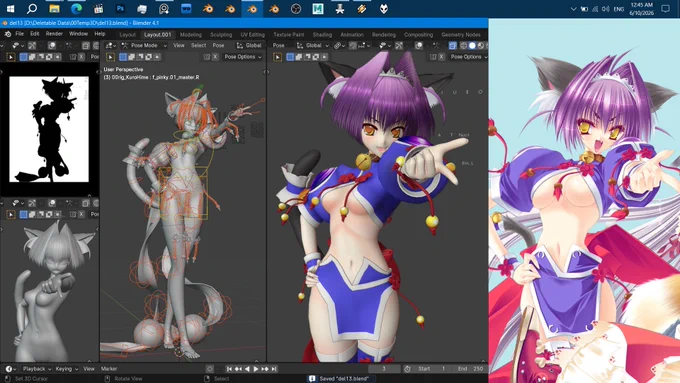Viewport: 680px width, 383px height.
Task: Play the animation forward
Action: (x=256, y=369)
